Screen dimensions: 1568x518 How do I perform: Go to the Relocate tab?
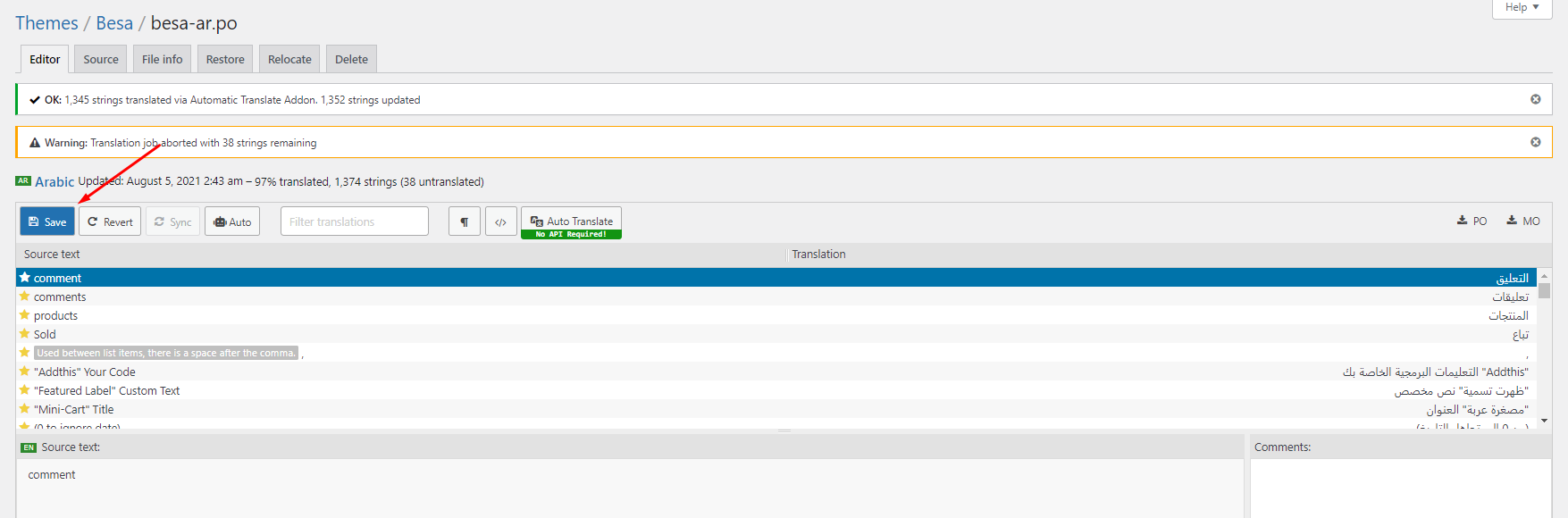289,59
